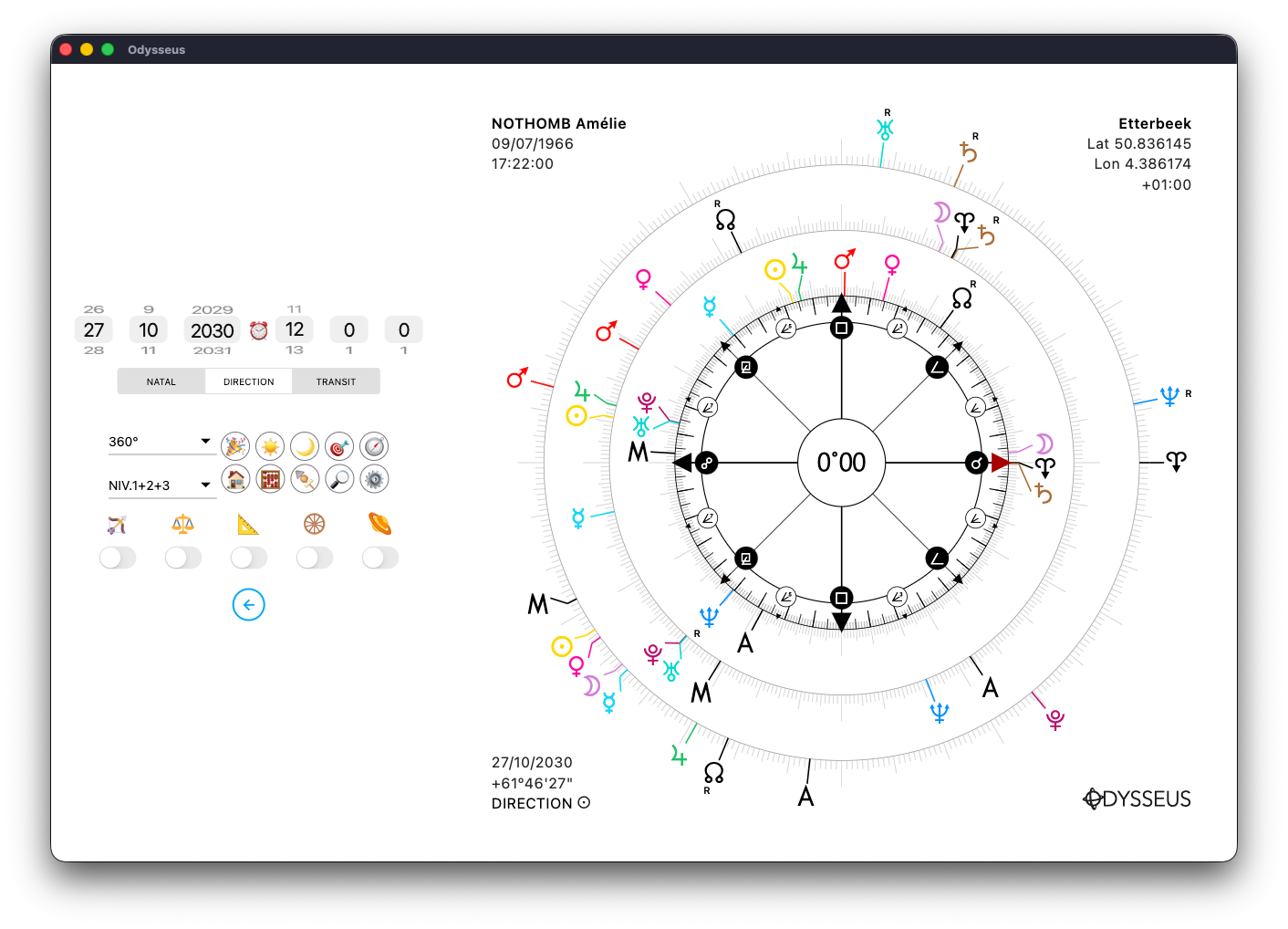
Task: Select the year 2031 in the picker
Action: point(213,350)
